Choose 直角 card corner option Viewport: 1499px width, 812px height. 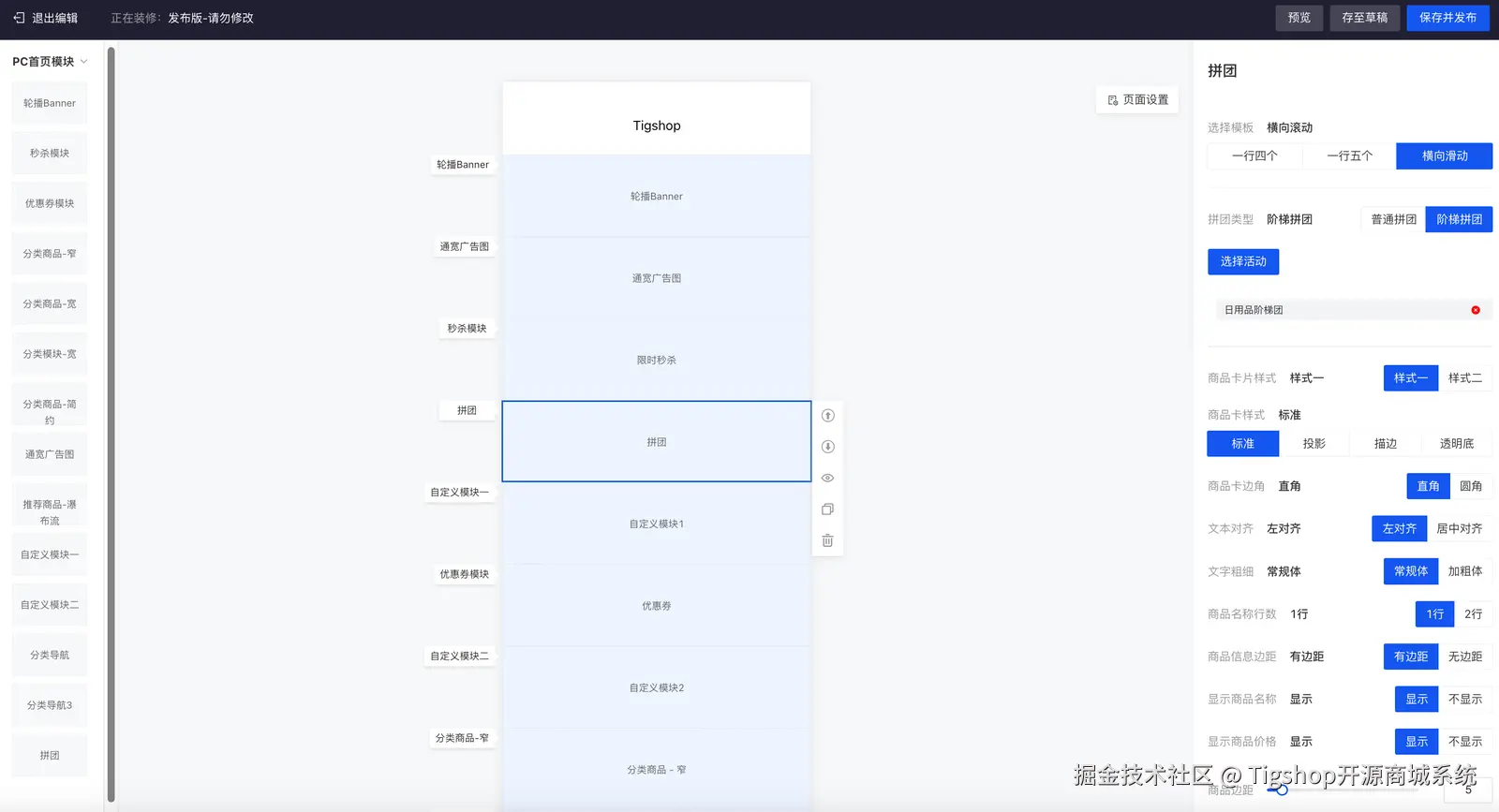pos(1428,486)
